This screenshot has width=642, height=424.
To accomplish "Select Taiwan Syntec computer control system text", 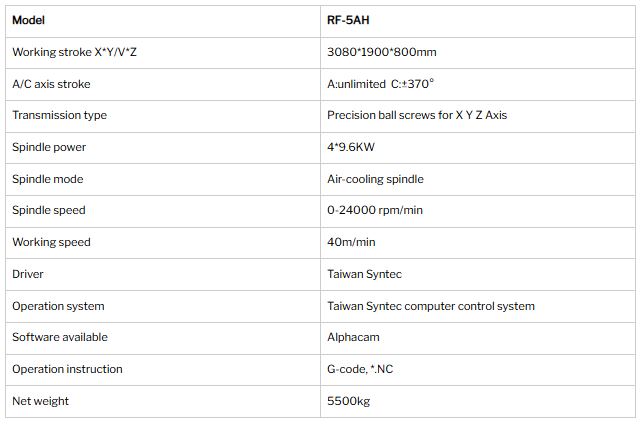I will click(431, 307).
